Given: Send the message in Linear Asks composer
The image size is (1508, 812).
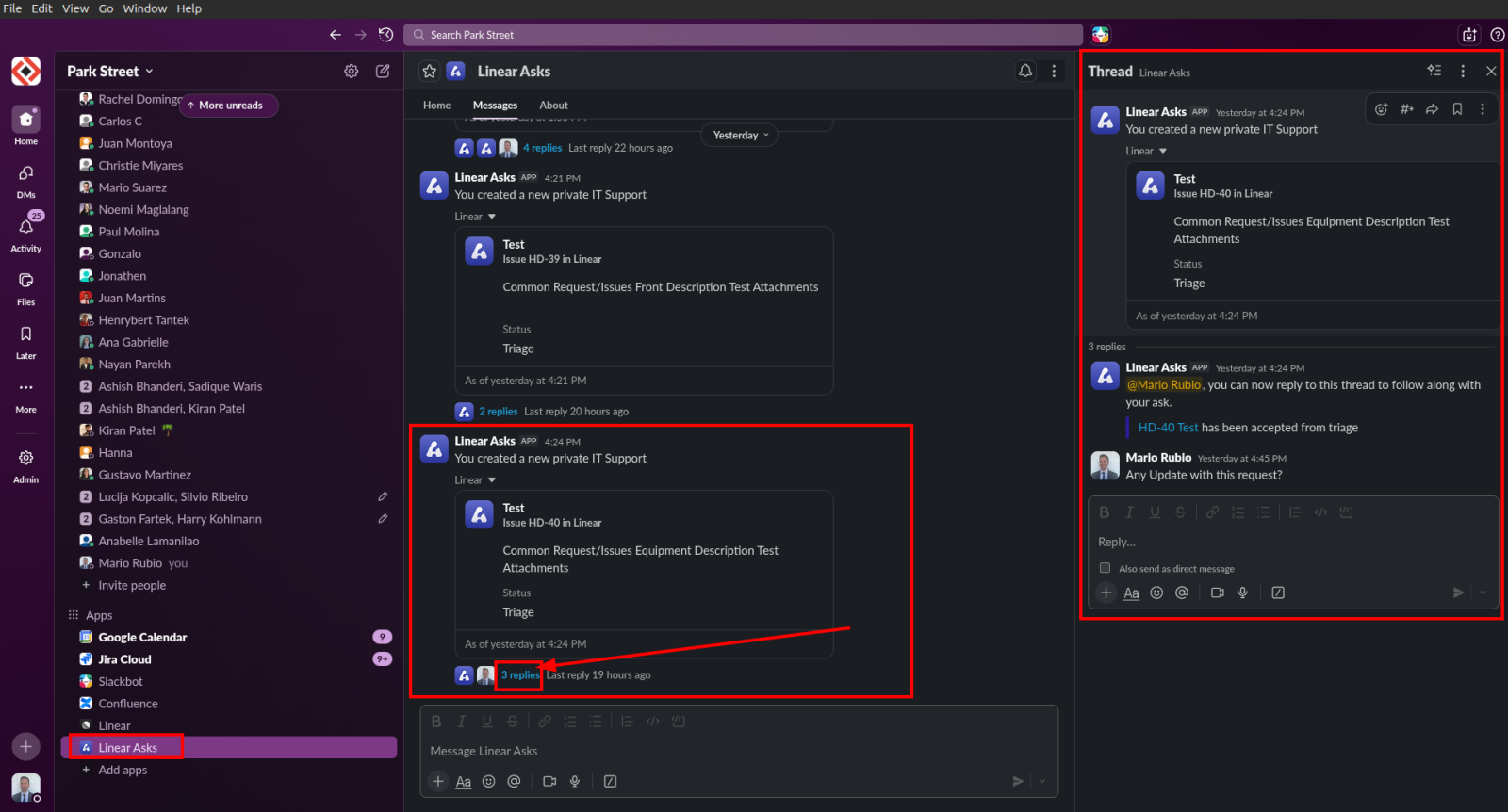Looking at the screenshot, I should point(1017,781).
